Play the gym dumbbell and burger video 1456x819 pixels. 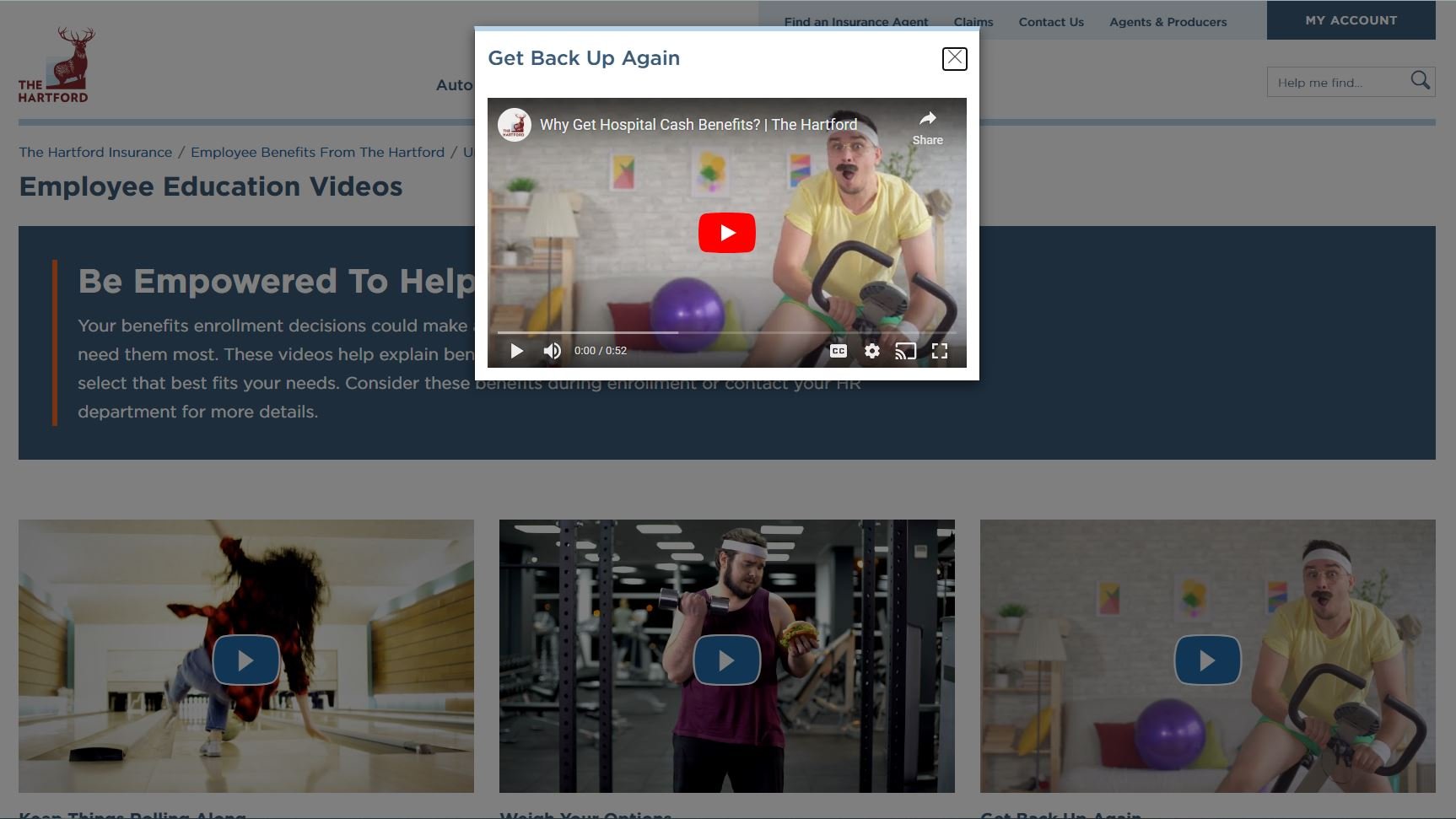(726, 660)
